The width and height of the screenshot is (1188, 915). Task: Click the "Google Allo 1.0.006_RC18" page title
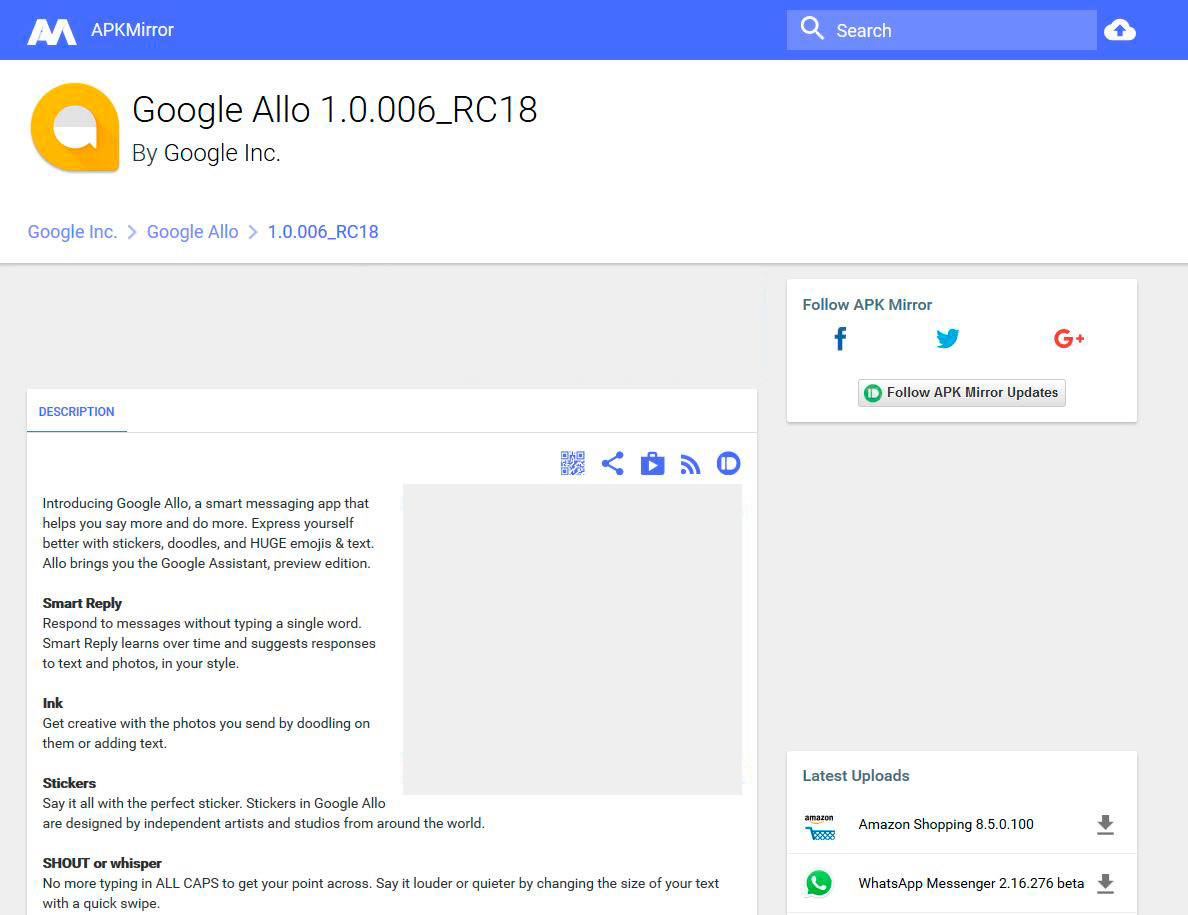(334, 110)
